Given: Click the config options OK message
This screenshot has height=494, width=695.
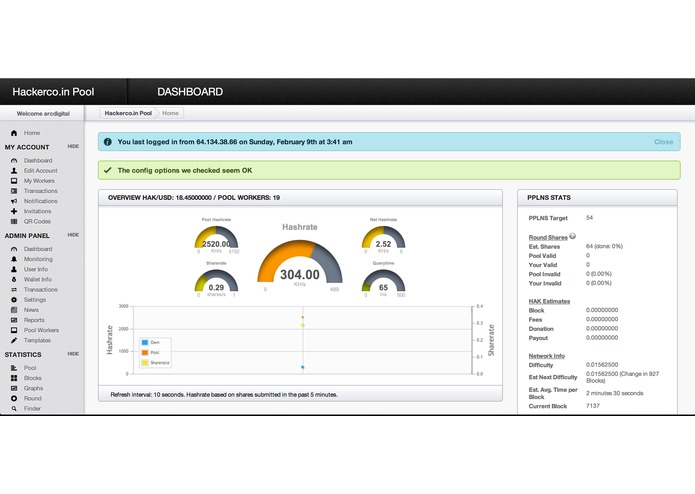Looking at the screenshot, I should (x=389, y=170).
